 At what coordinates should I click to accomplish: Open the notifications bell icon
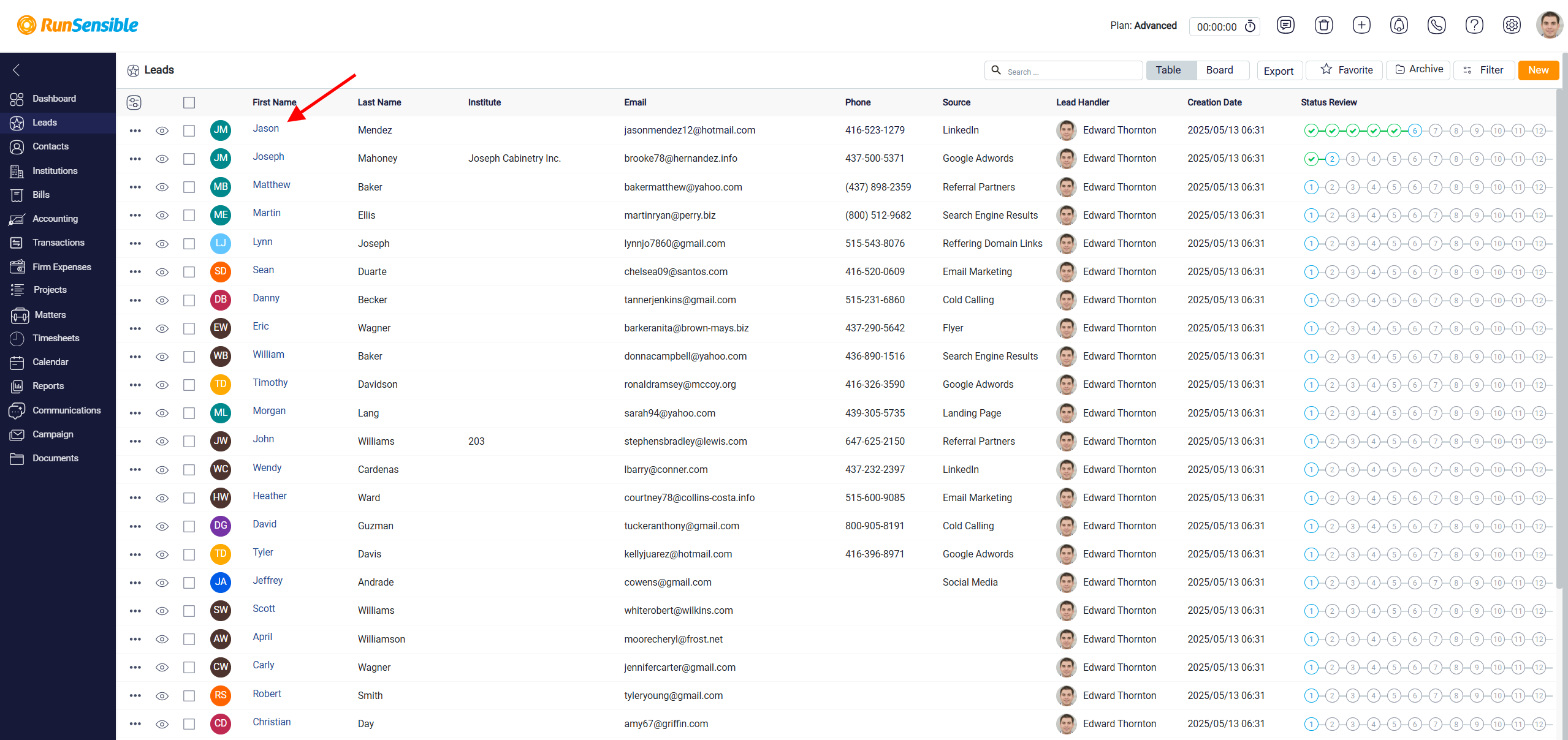pos(1399,25)
